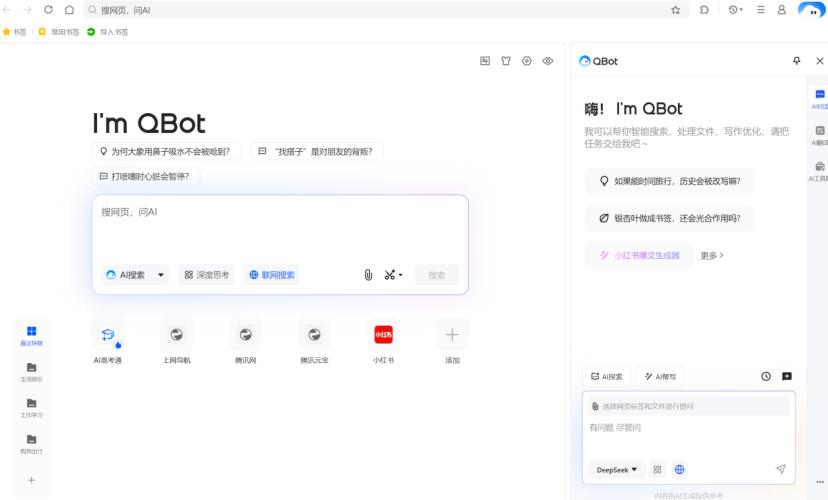Pin the QBot sidebar panel
828x500 pixels.
(x=796, y=61)
